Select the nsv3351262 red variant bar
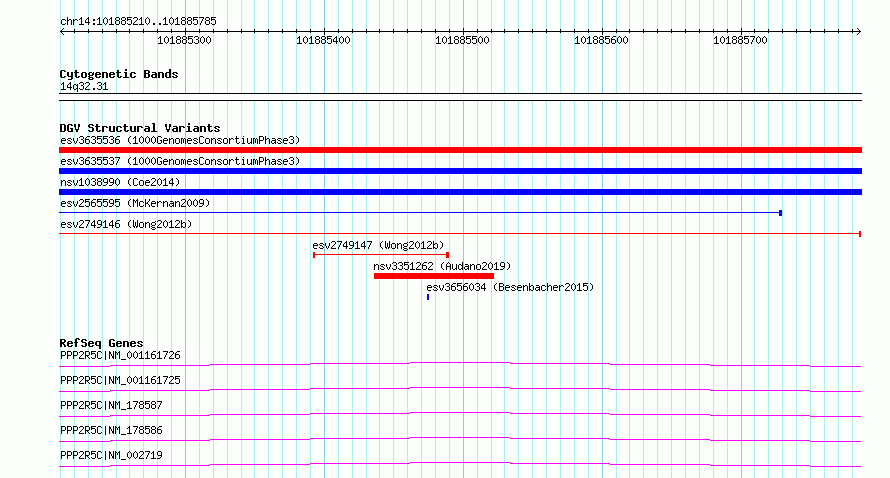 coord(434,276)
